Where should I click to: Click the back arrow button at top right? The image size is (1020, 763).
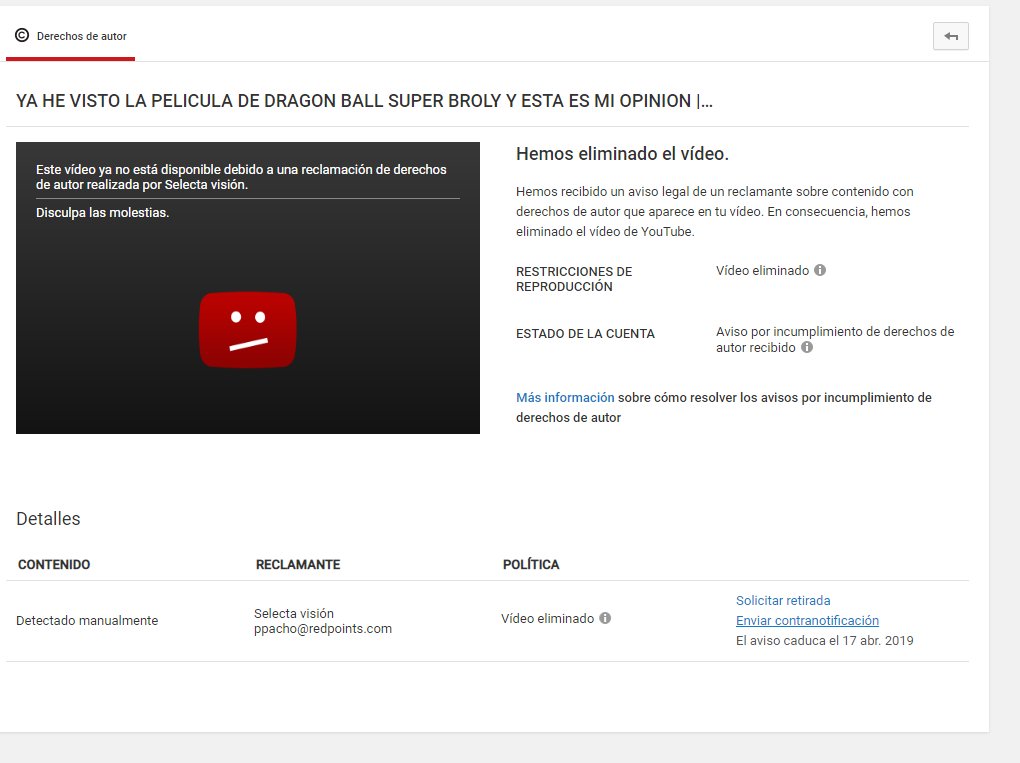(950, 36)
